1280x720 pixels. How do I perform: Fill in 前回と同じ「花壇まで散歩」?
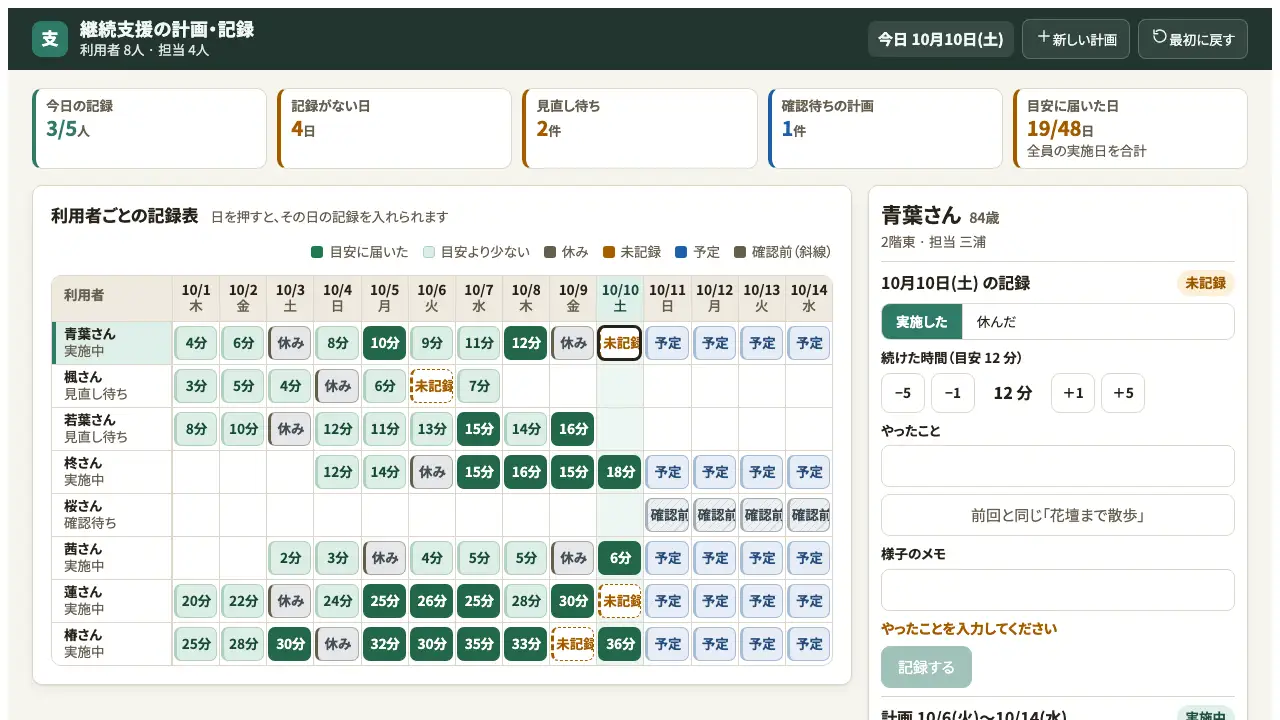1058,515
